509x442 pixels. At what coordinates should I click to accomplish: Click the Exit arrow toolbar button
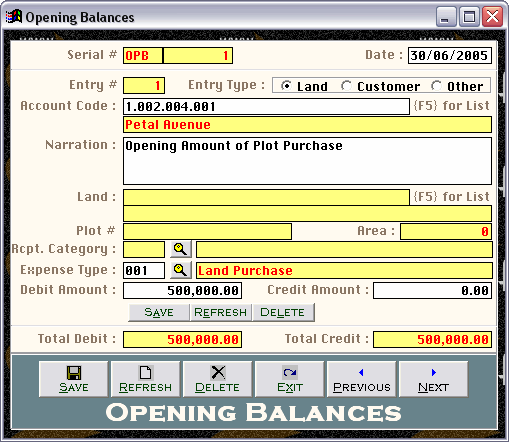tap(289, 379)
